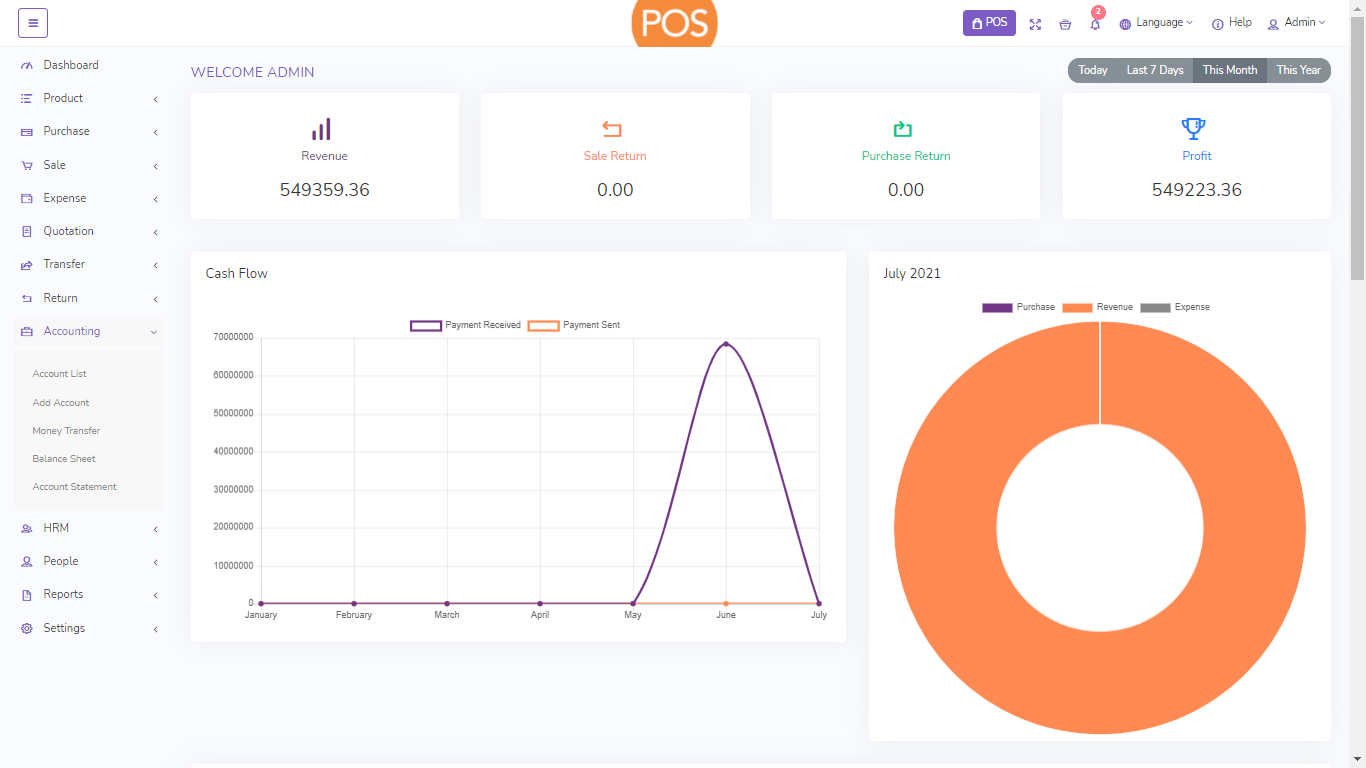Viewport: 1366px width, 768px height.
Task: Click the hamburger menu toggle icon
Action: [33, 23]
